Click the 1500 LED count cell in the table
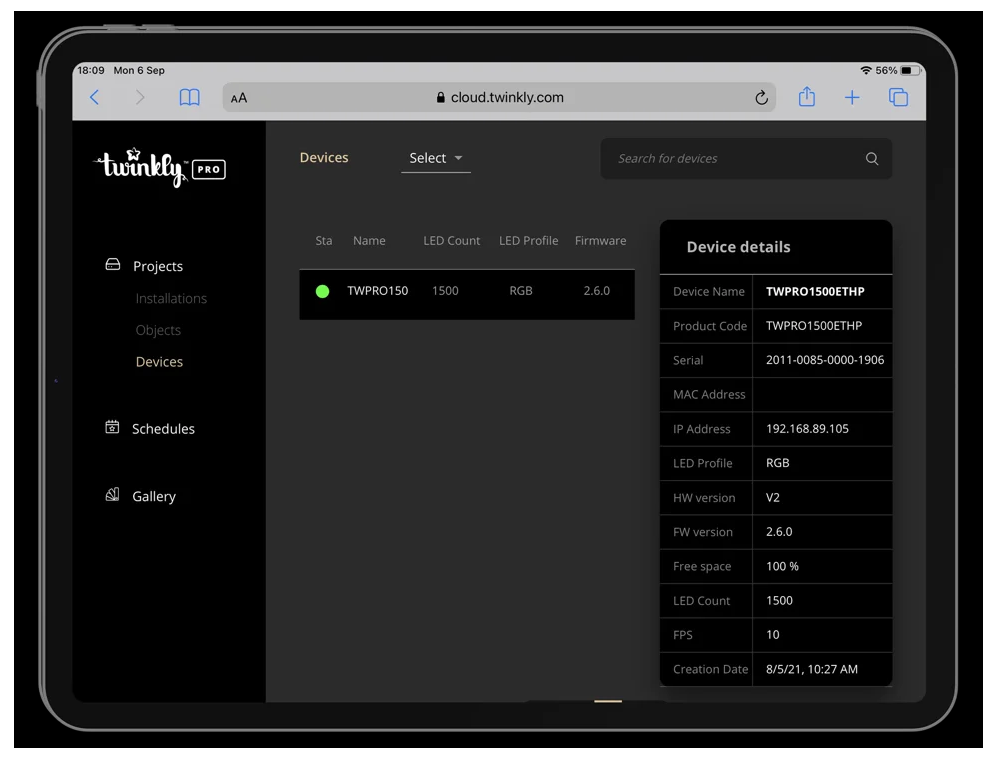The image size is (1003, 760). [445, 290]
